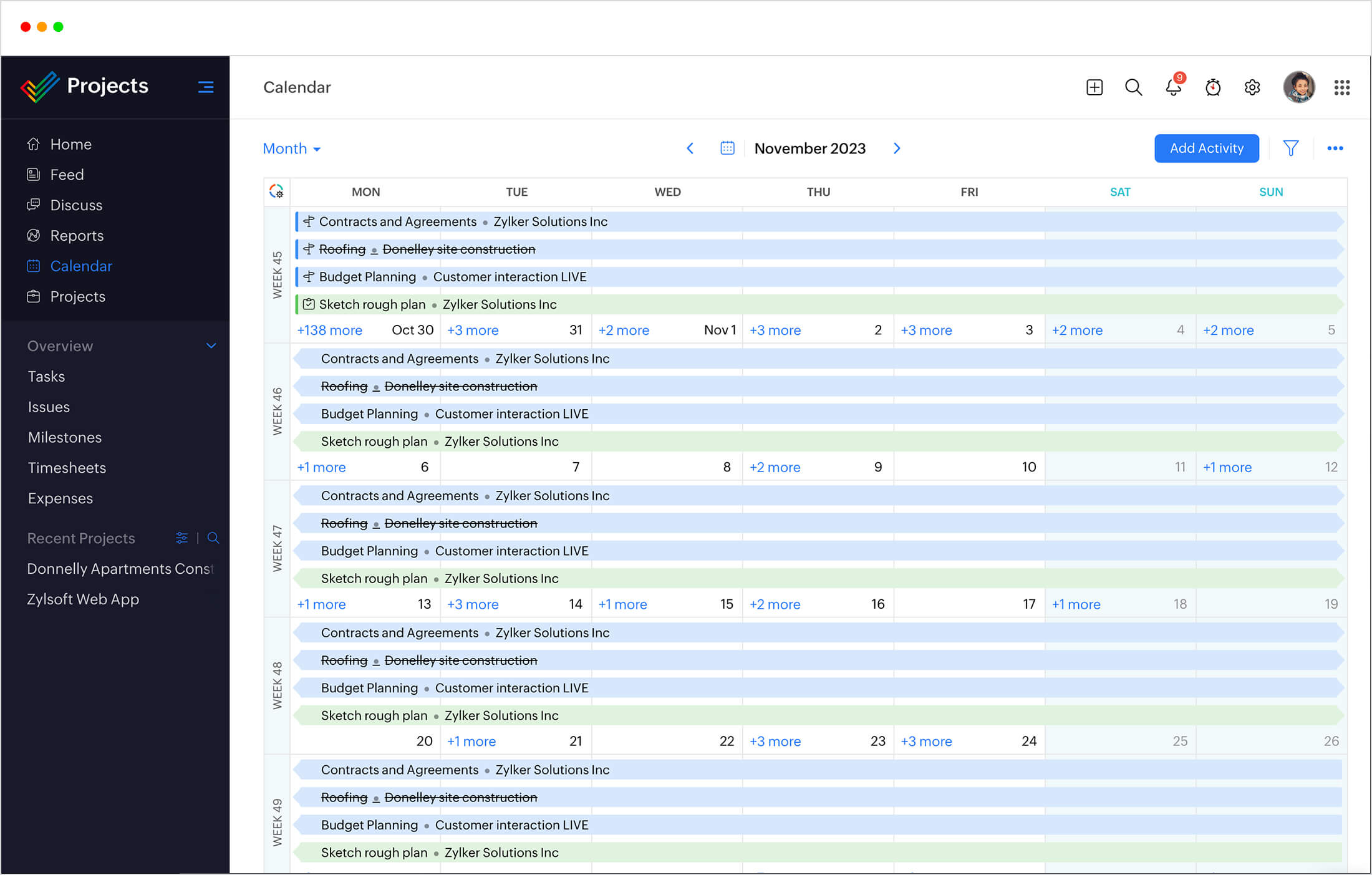Click the timer/clock icon in toolbar
The width and height of the screenshot is (1372, 875).
[x=1214, y=88]
